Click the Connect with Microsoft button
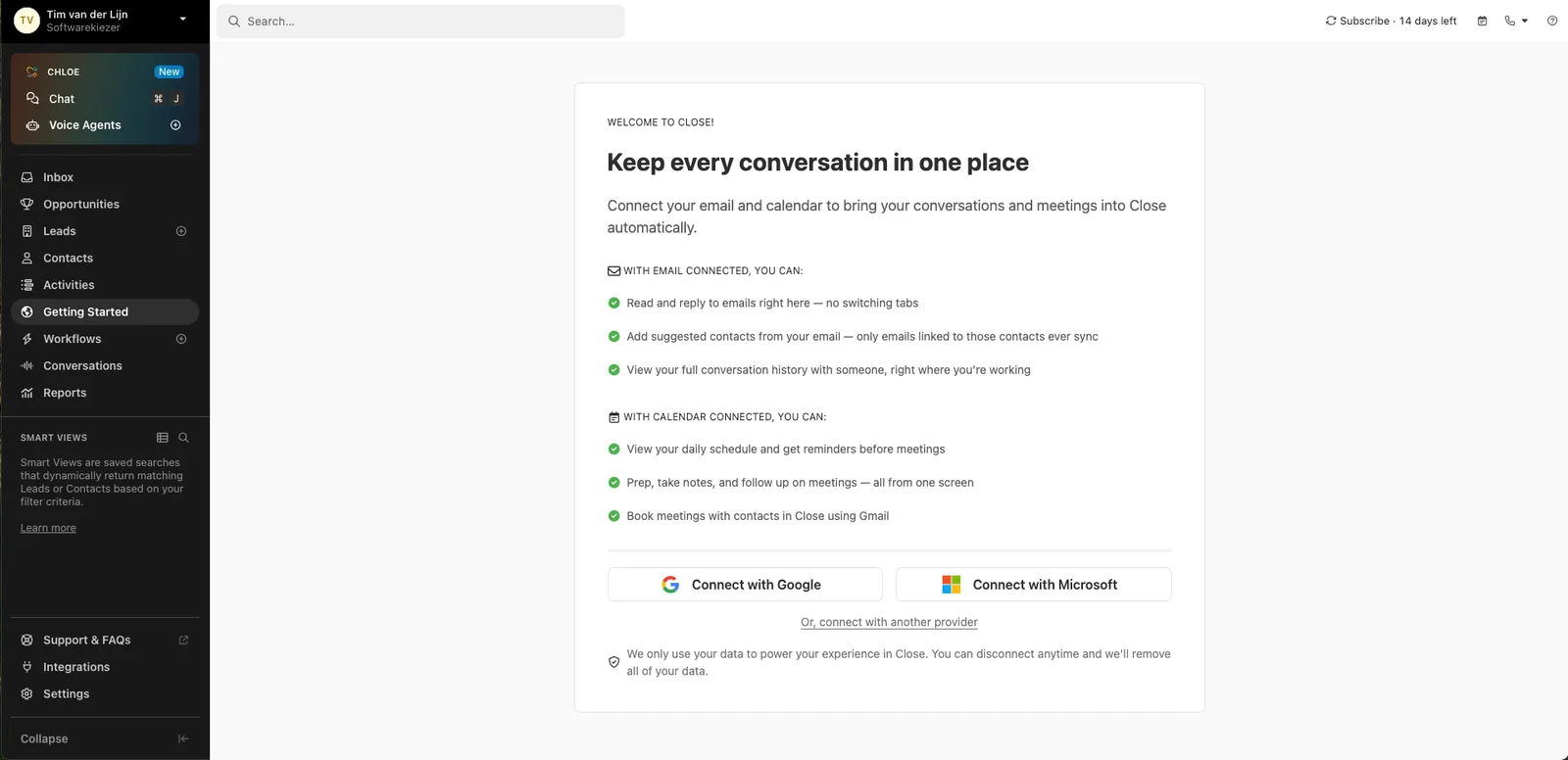Screen dimensions: 1568x760 point(1034,585)
